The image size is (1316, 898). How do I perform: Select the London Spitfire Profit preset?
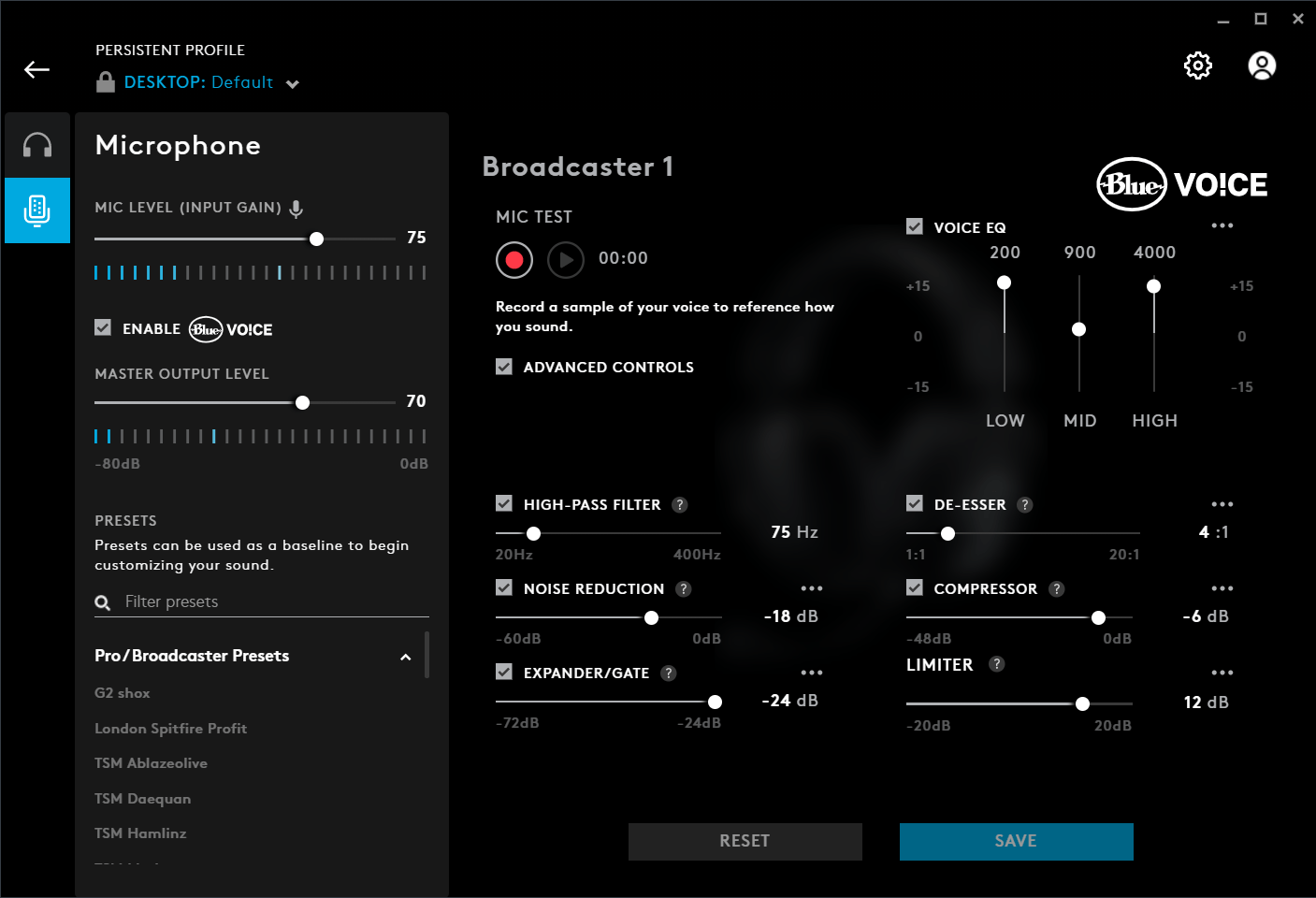pyautogui.click(x=170, y=729)
